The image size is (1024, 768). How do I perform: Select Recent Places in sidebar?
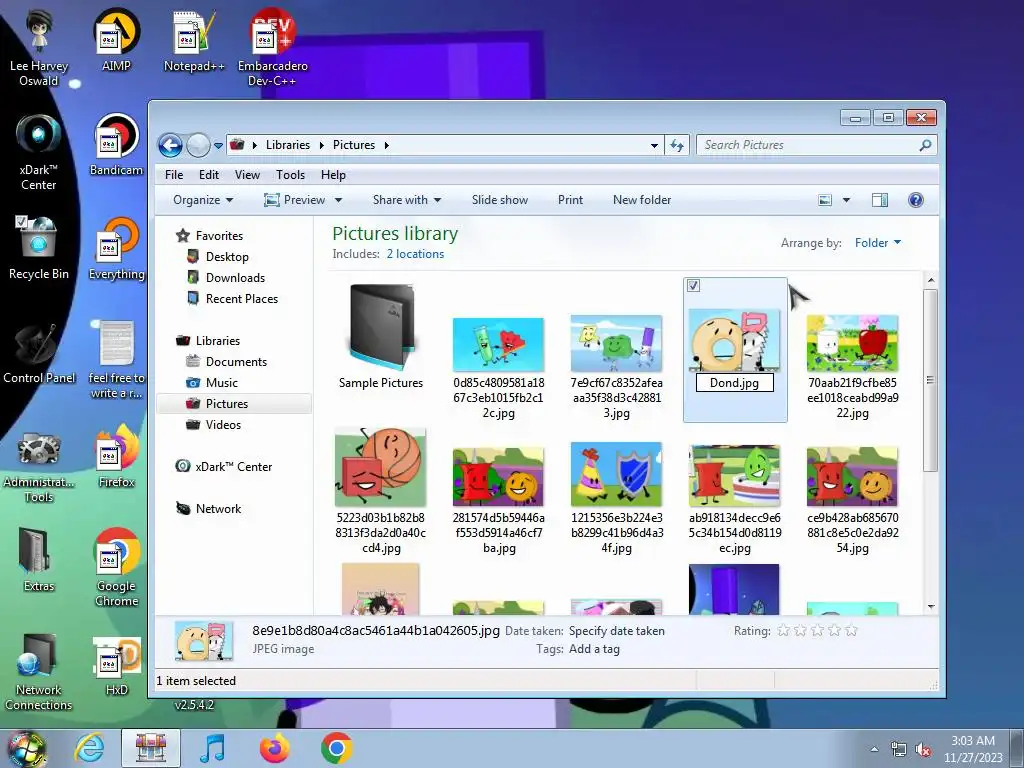pyautogui.click(x=242, y=298)
